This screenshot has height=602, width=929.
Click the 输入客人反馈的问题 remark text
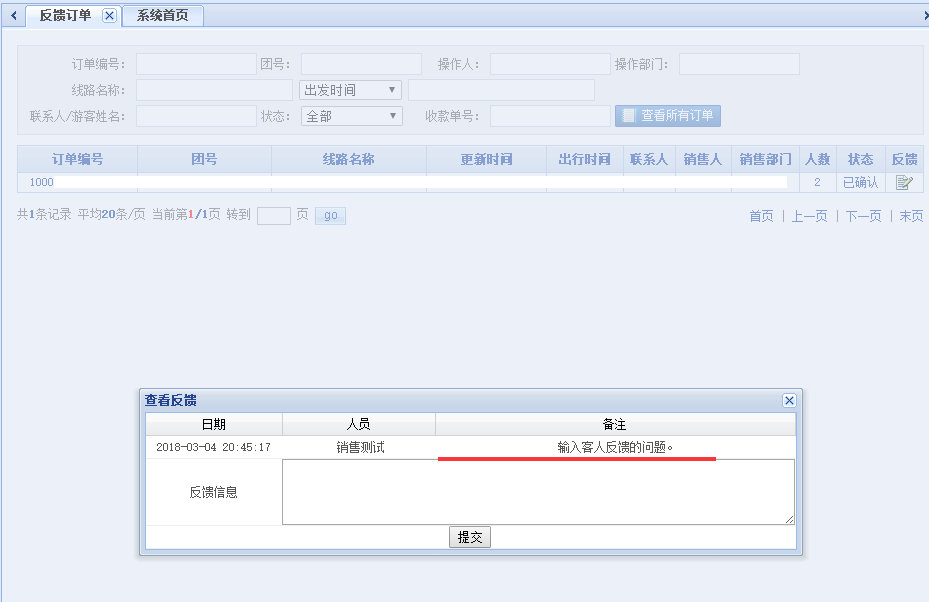coord(615,447)
